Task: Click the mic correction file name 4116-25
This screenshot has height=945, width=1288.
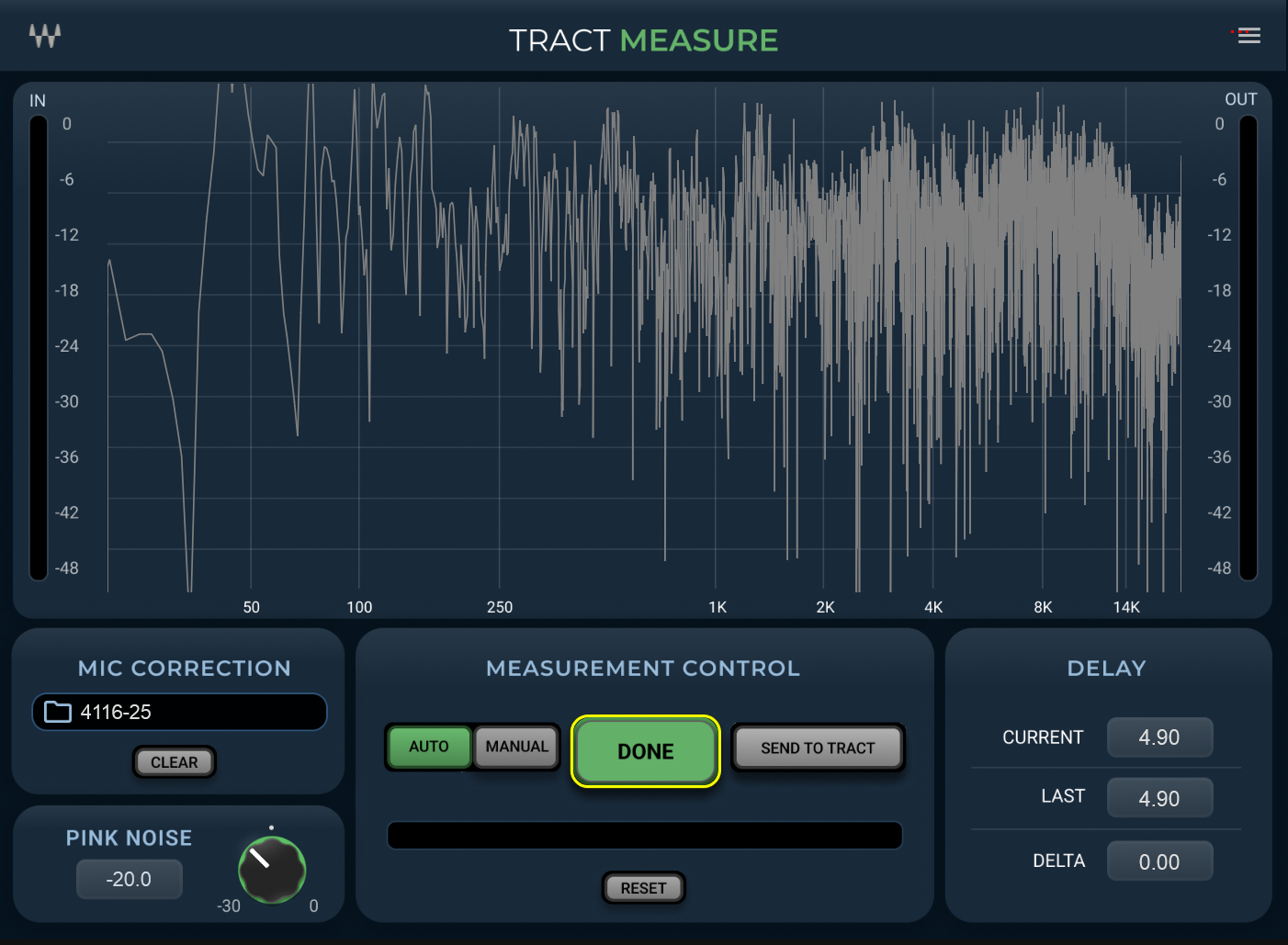Action: 116,712
